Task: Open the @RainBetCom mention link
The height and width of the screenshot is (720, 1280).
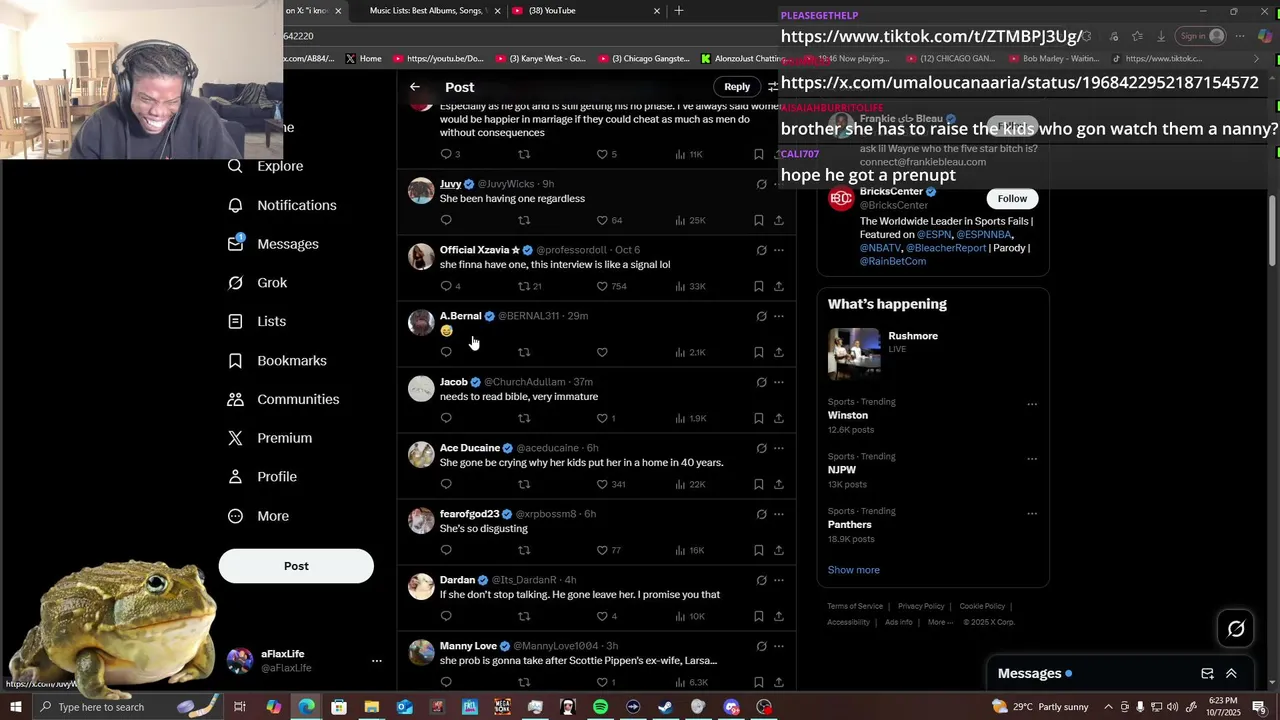Action: tap(893, 261)
